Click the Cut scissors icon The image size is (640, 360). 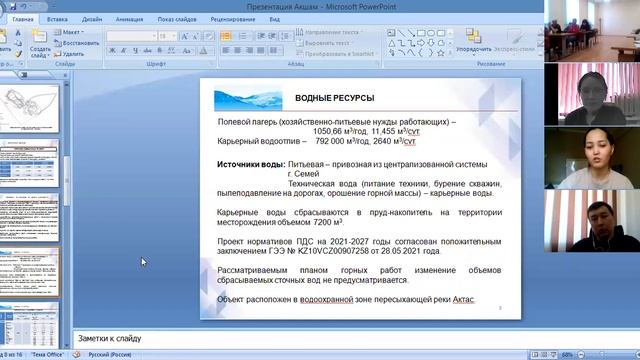click(x=18, y=33)
